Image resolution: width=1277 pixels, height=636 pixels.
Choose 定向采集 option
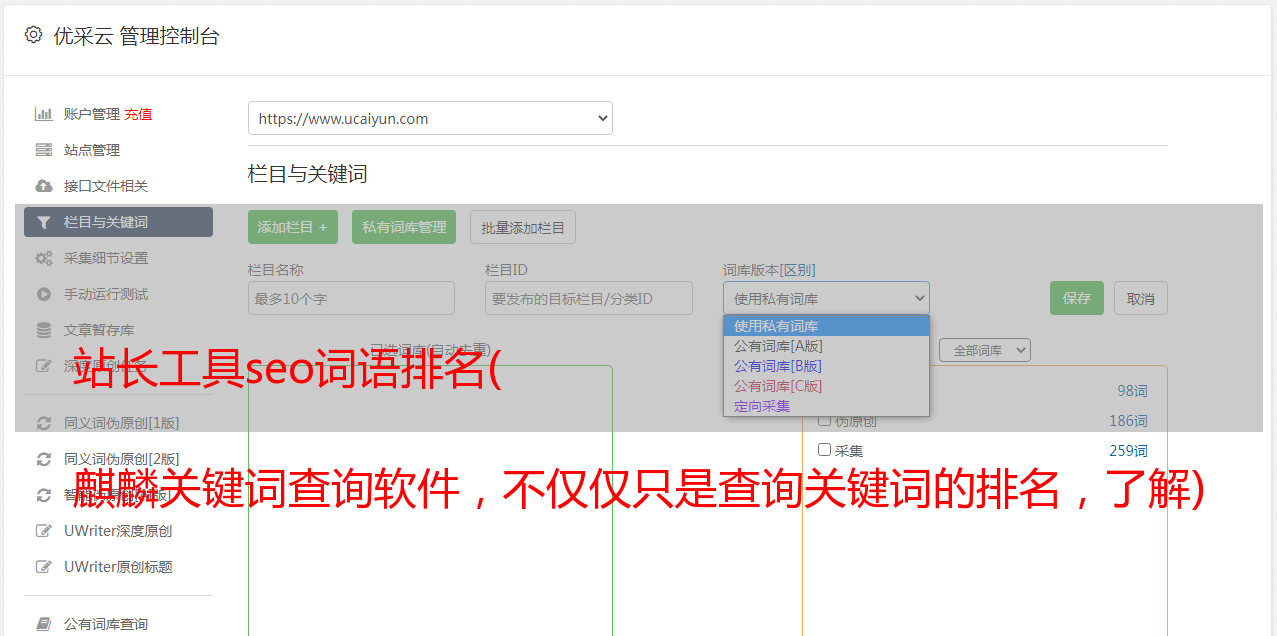[826, 406]
